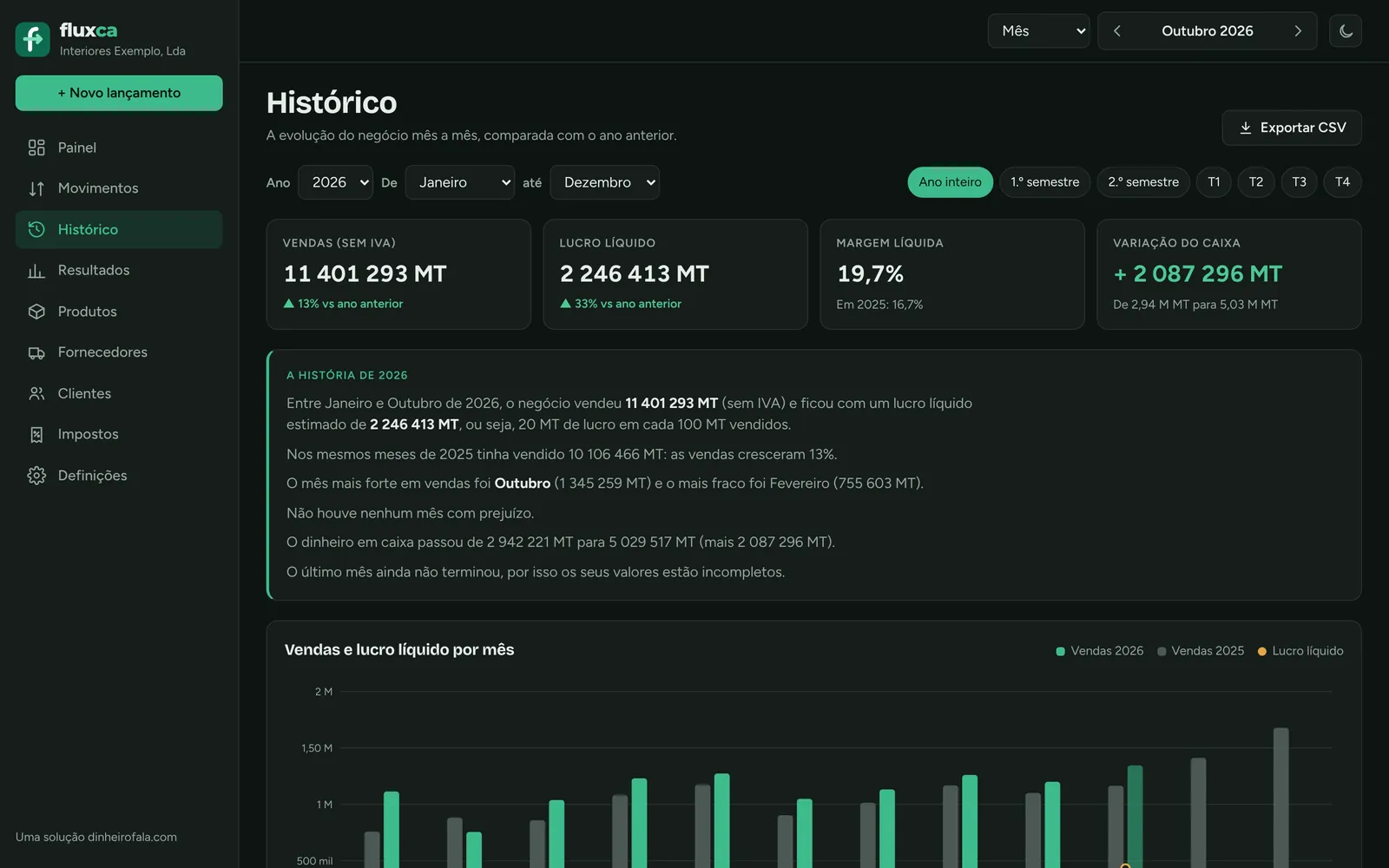
Task: Click the Vendas (sem IVA) value 11 401 293 MT
Action: click(365, 274)
